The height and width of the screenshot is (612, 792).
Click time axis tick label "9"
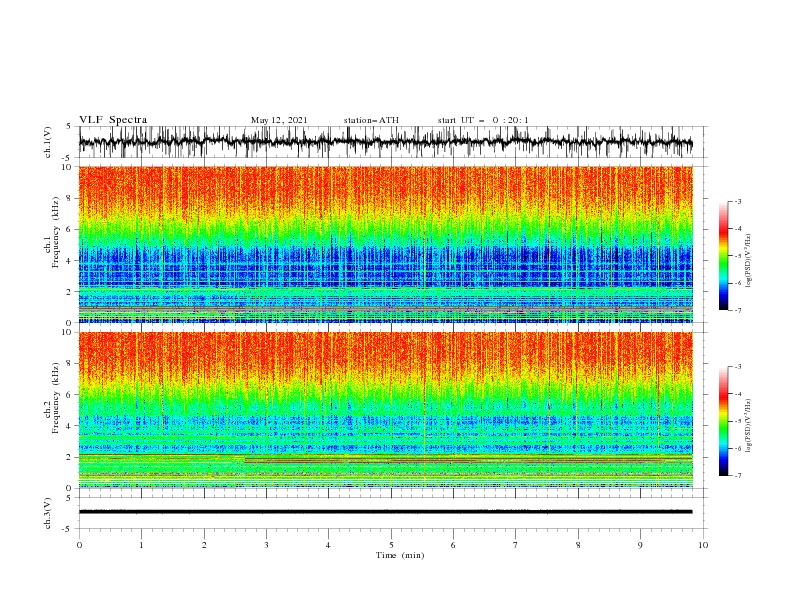[x=640, y=545]
